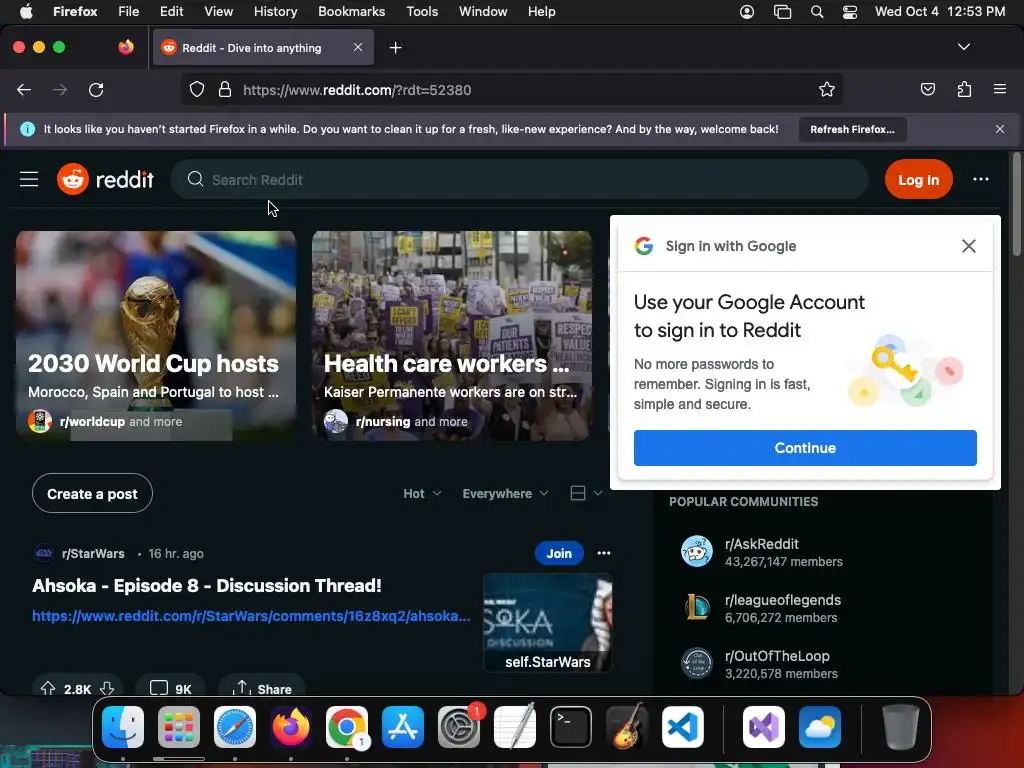
Task: Save page to Pocket
Action: click(927, 89)
